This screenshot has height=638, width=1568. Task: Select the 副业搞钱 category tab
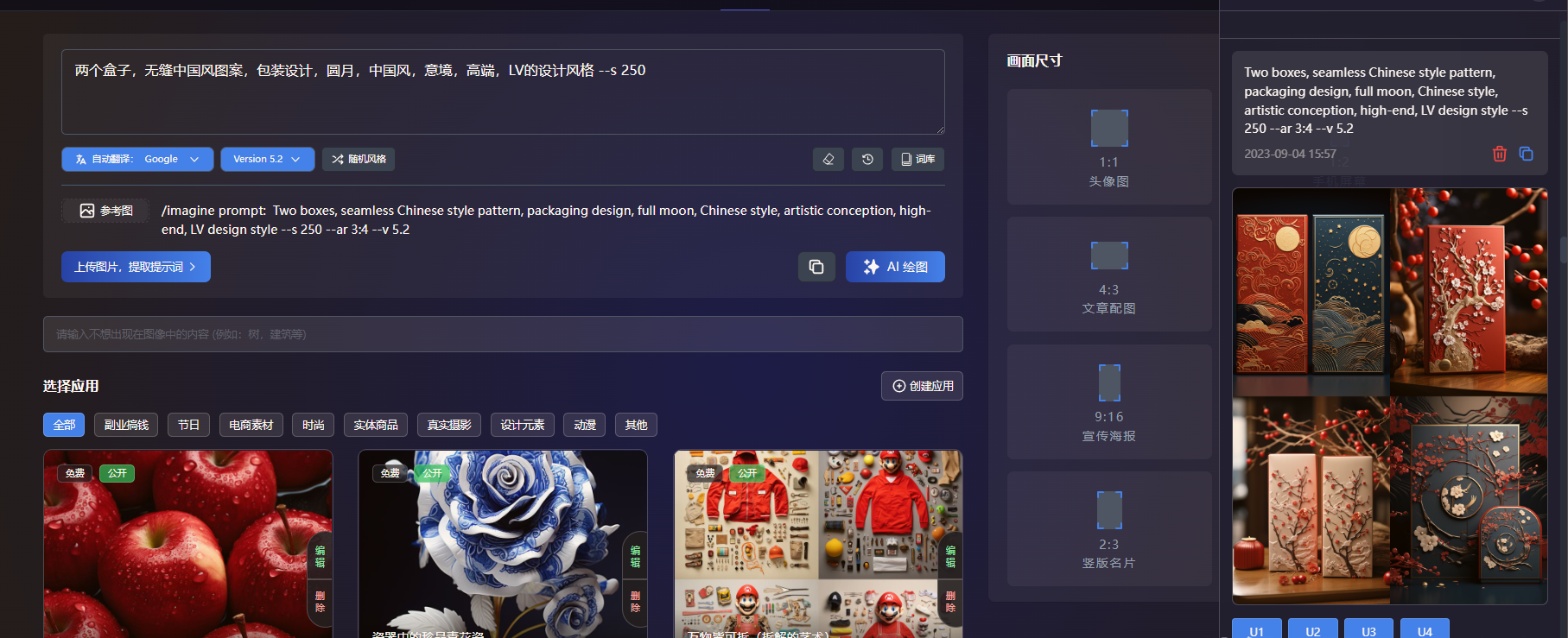click(126, 425)
